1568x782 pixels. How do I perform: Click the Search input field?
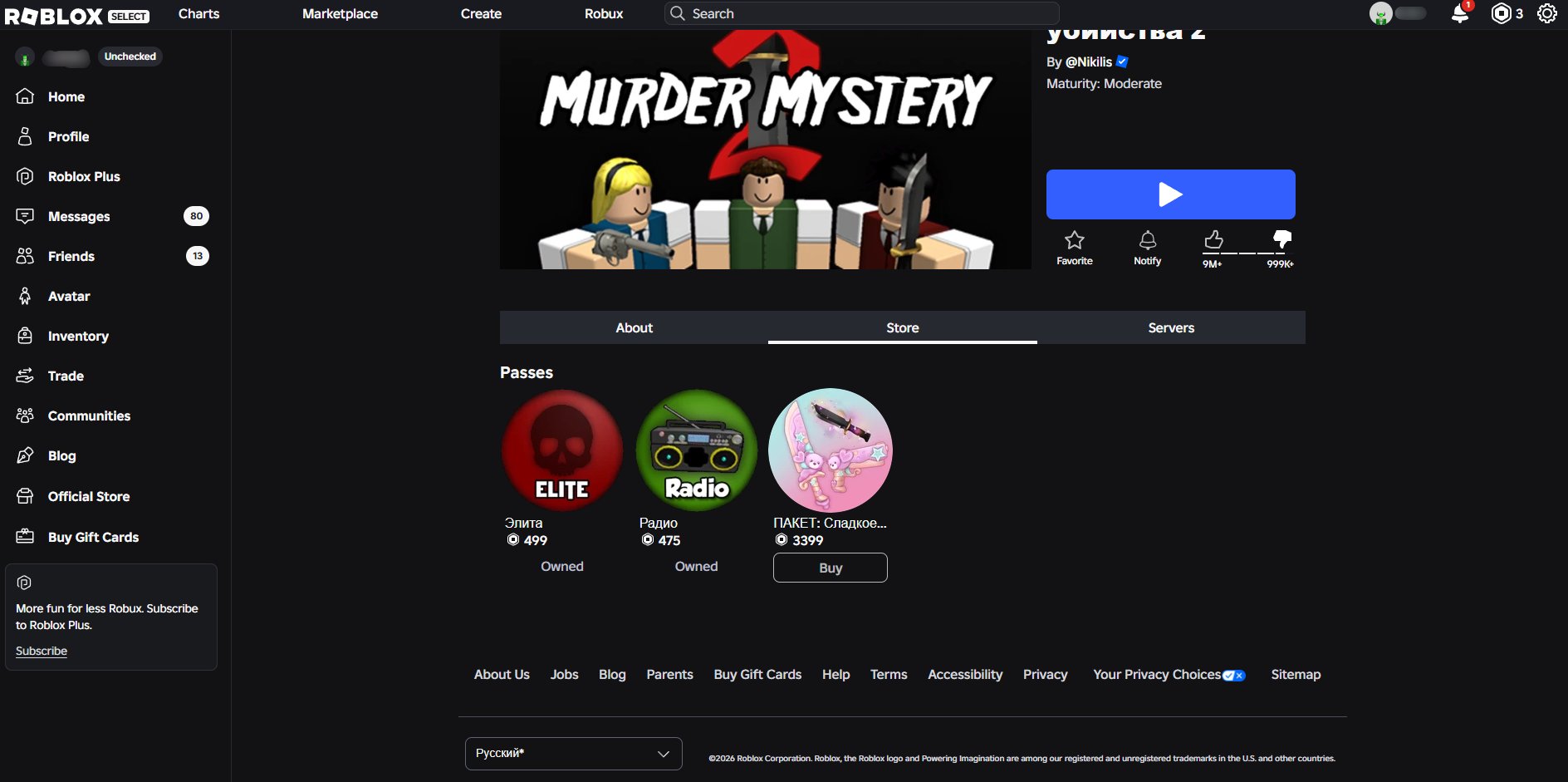point(861,13)
